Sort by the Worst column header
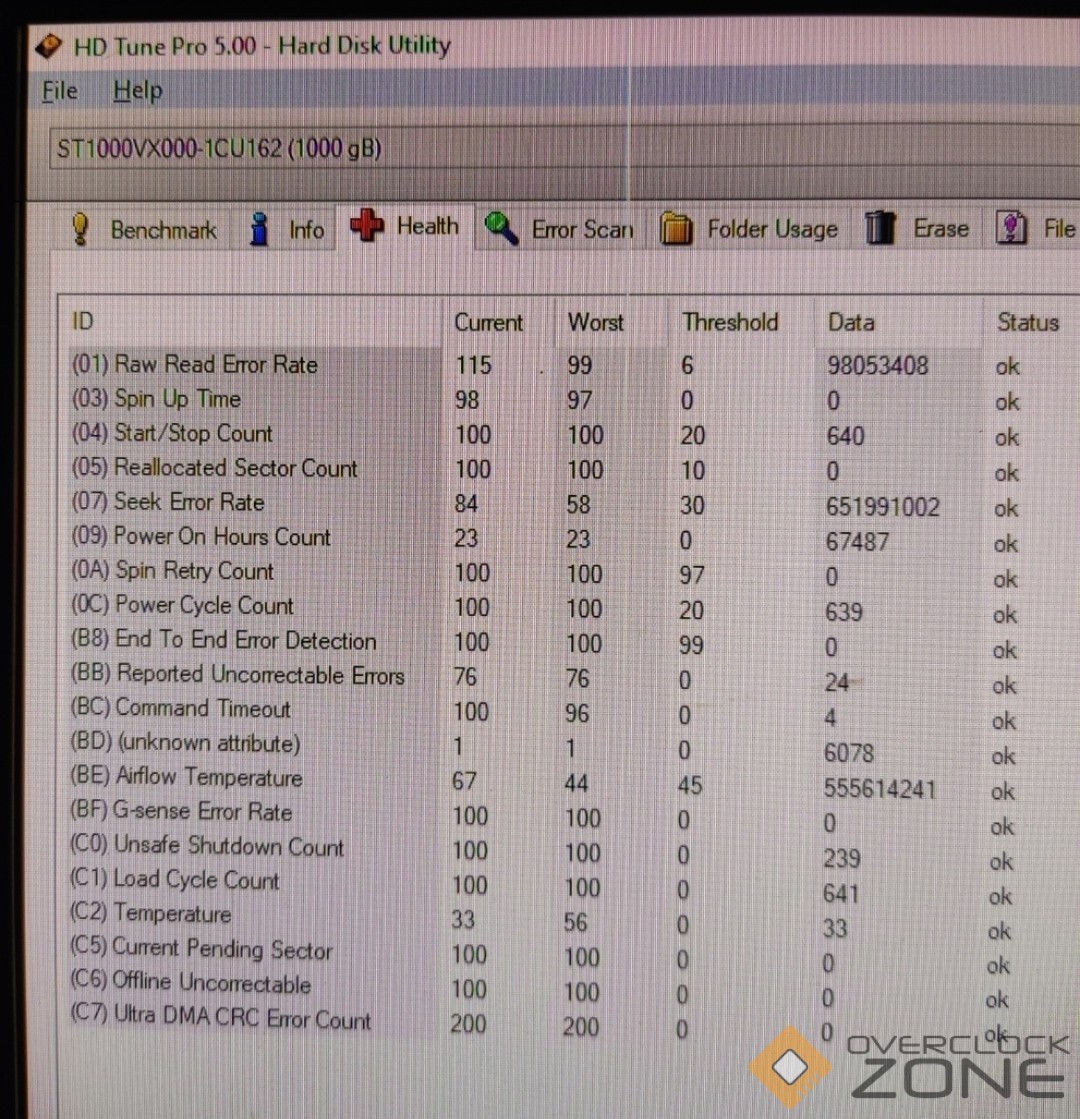 point(595,323)
